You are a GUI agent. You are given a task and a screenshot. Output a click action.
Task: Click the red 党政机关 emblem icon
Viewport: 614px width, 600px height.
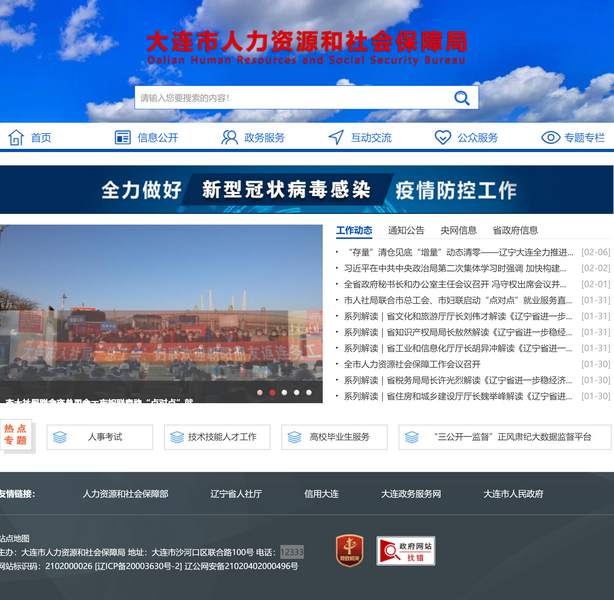[348, 550]
